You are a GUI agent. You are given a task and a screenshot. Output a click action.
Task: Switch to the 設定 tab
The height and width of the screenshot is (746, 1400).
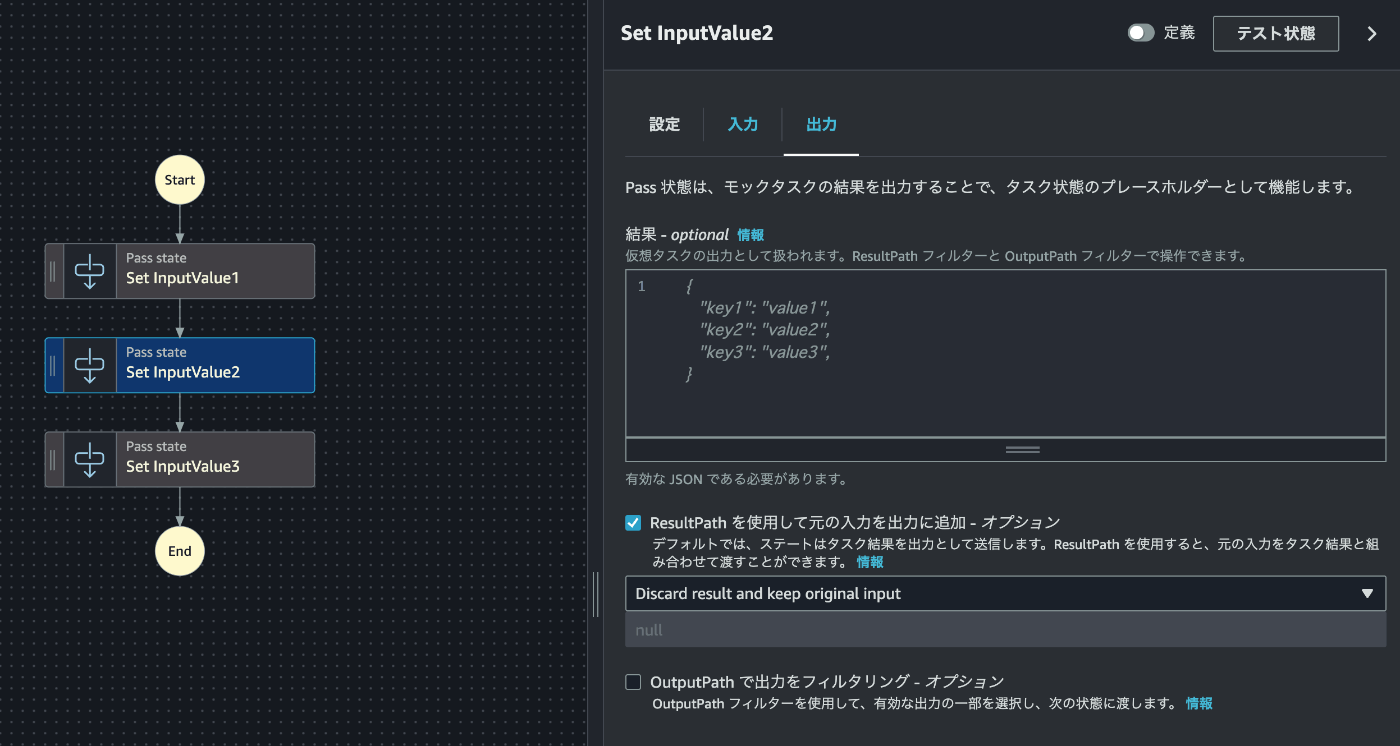pos(664,125)
